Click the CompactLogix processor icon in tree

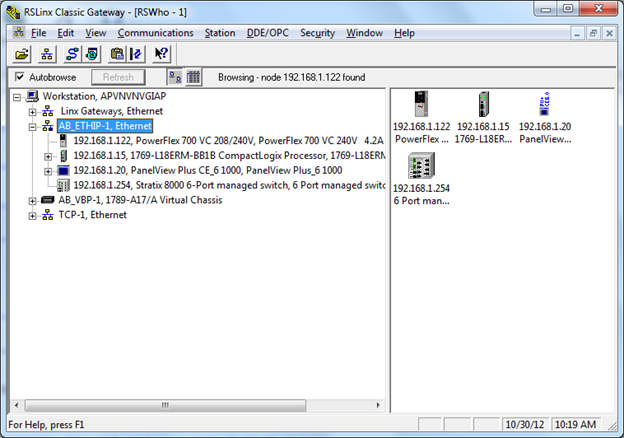point(64,156)
